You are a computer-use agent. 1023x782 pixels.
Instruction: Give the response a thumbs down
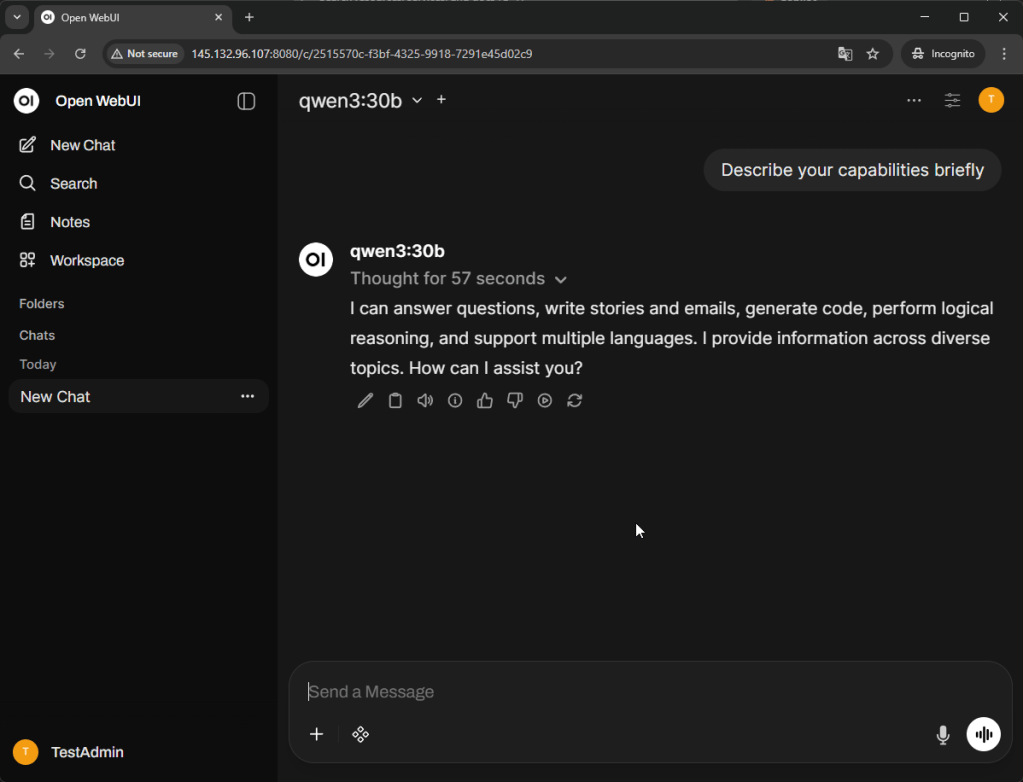515,401
